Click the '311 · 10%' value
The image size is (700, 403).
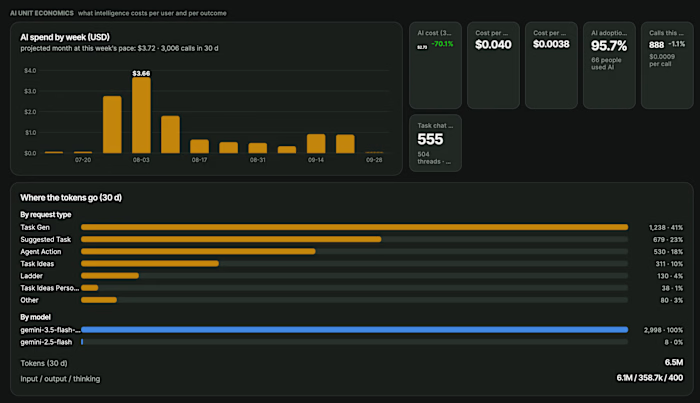click(x=669, y=264)
